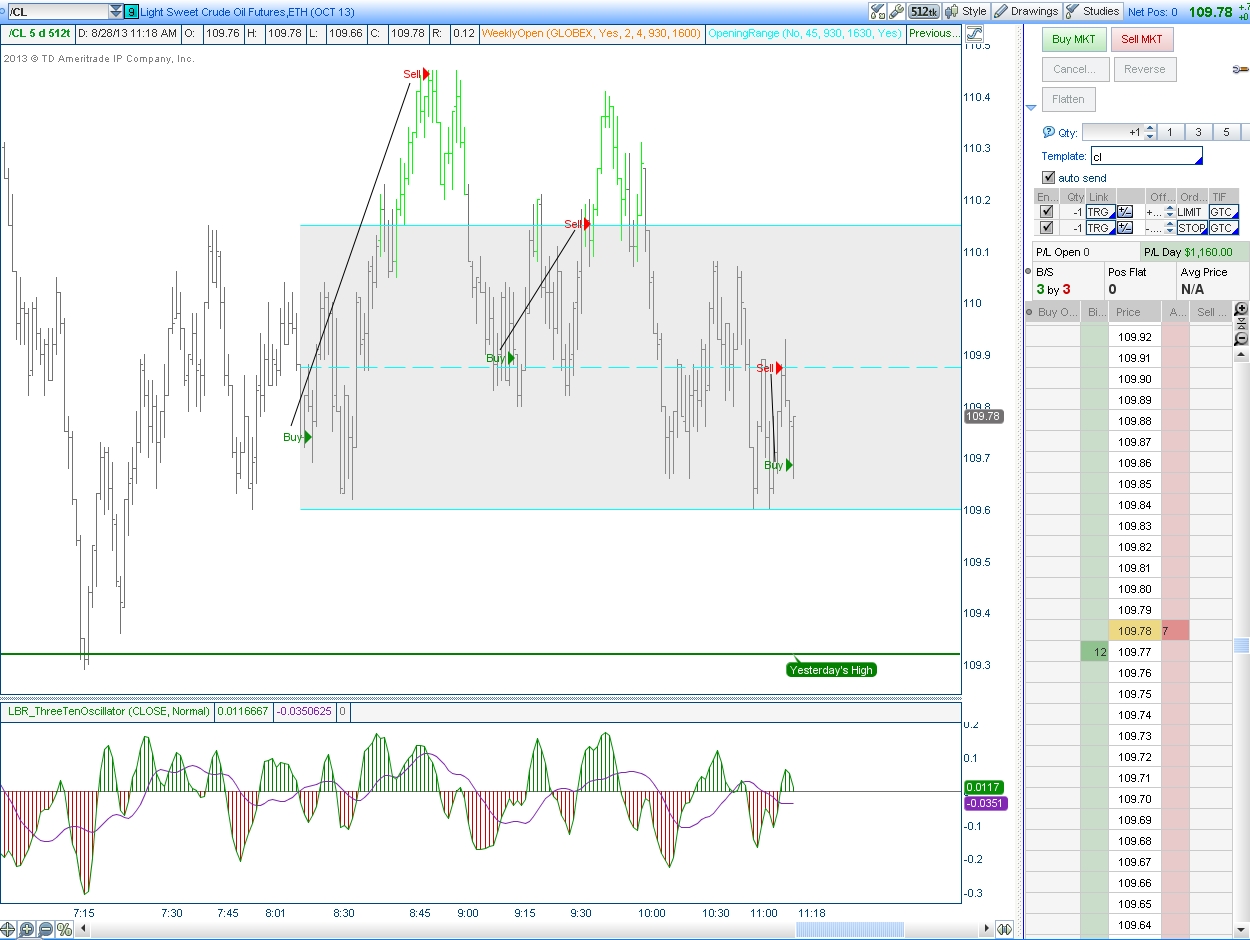Viewport: 1250px width, 940px height.
Task: Click the Reverse button
Action: [1144, 69]
